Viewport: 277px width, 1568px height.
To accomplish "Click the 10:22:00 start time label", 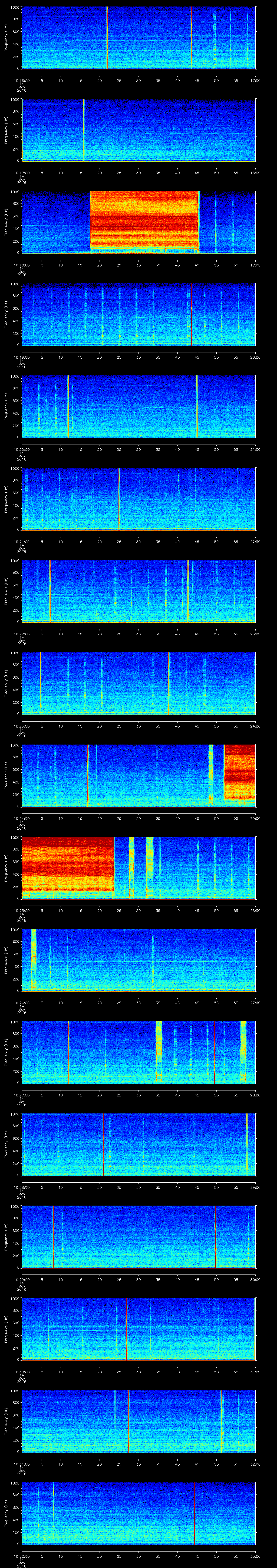I will (x=21, y=634).
